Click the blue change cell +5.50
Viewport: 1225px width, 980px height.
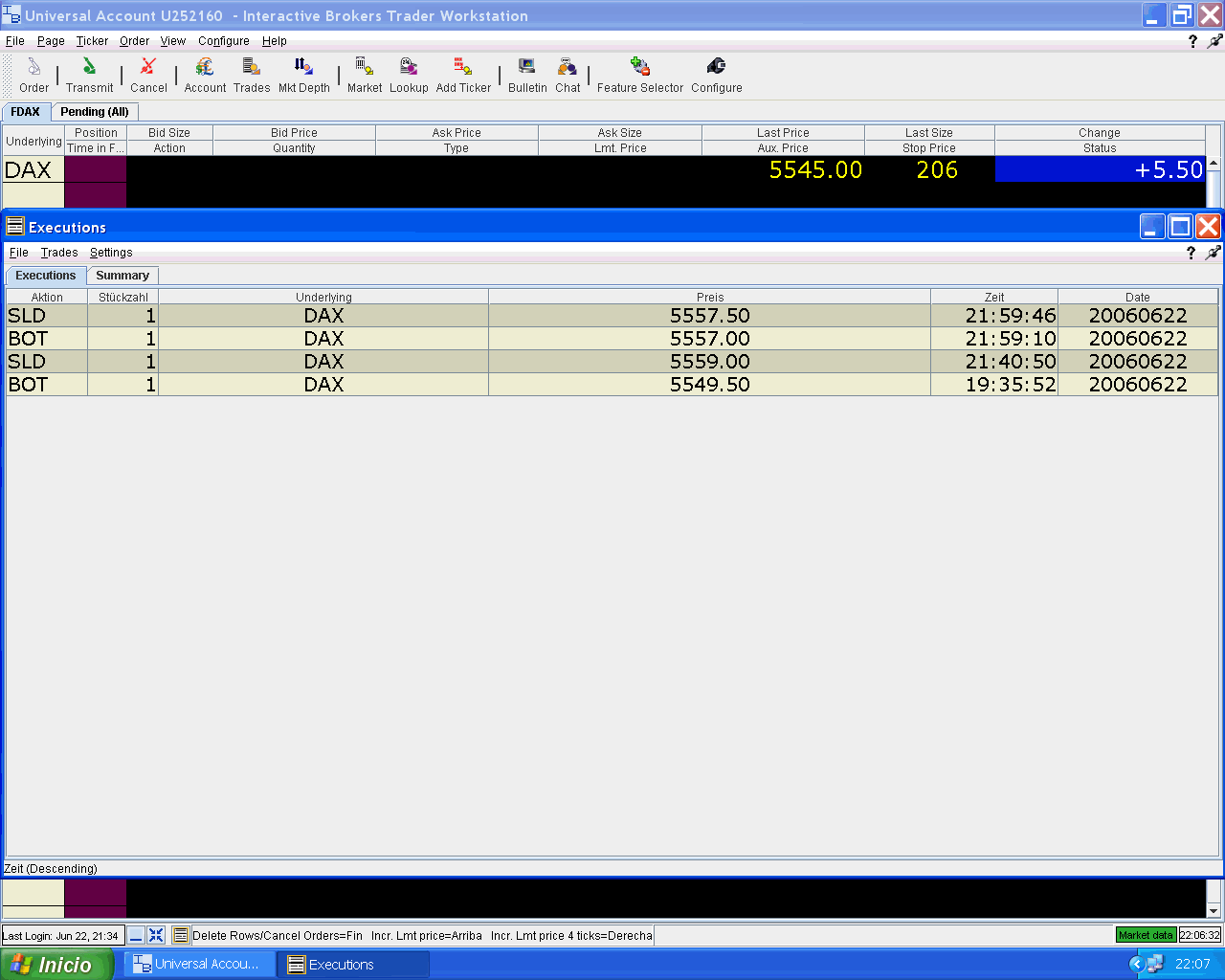[x=1101, y=169]
